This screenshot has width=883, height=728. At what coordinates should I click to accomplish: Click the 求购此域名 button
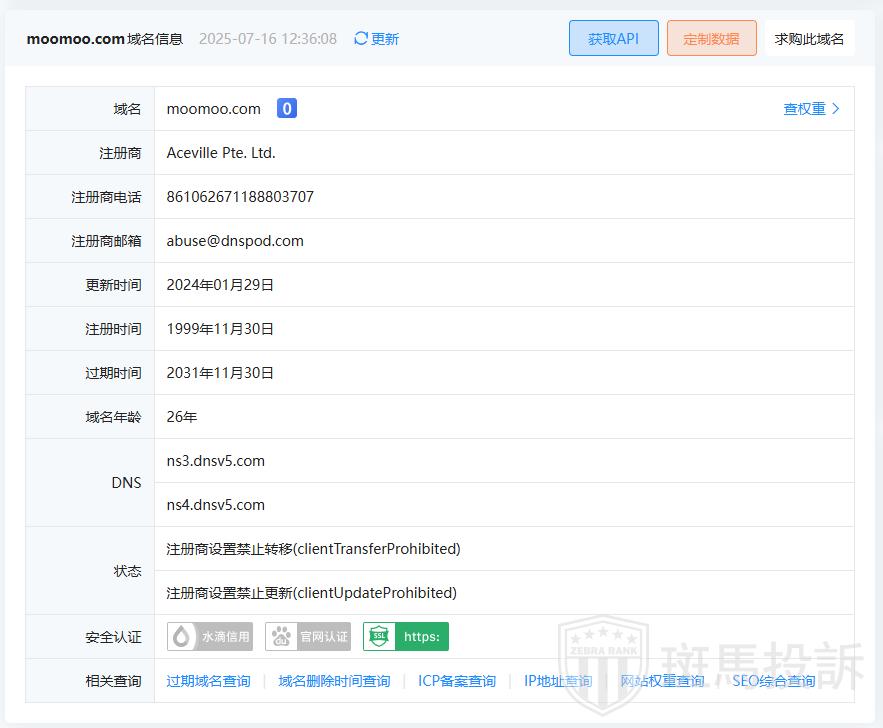pos(809,39)
